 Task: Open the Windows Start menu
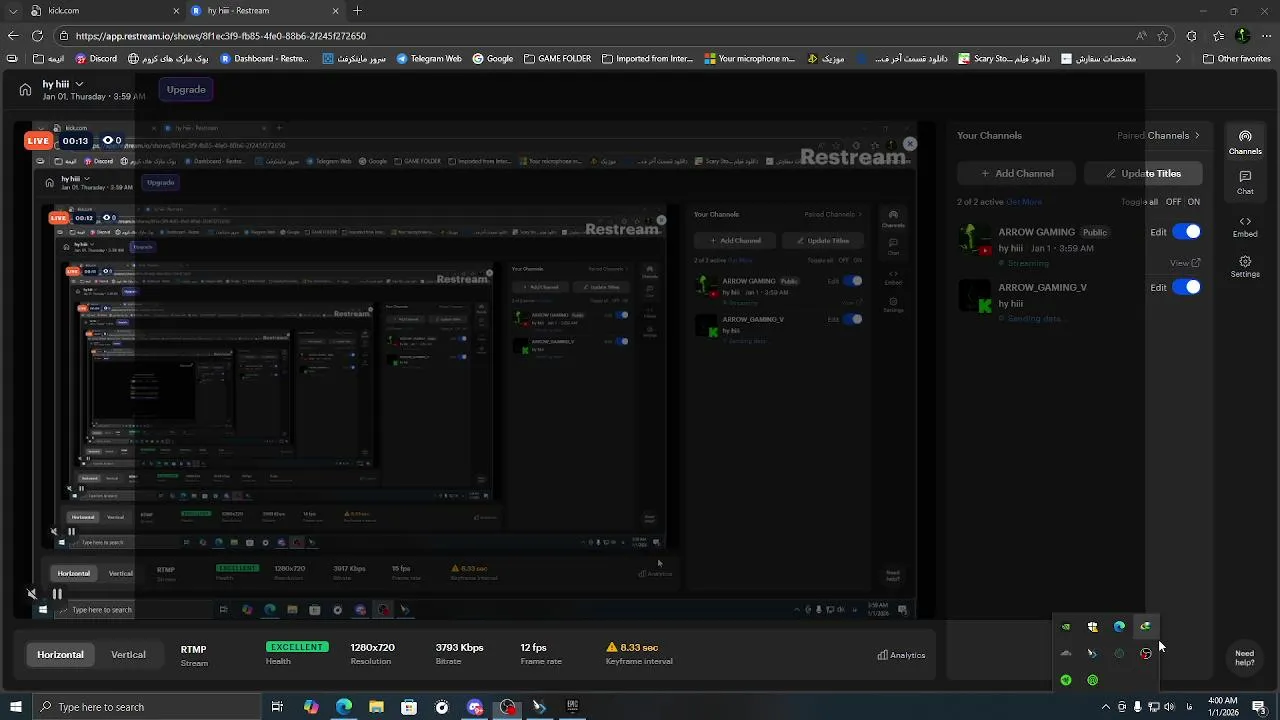(15, 707)
